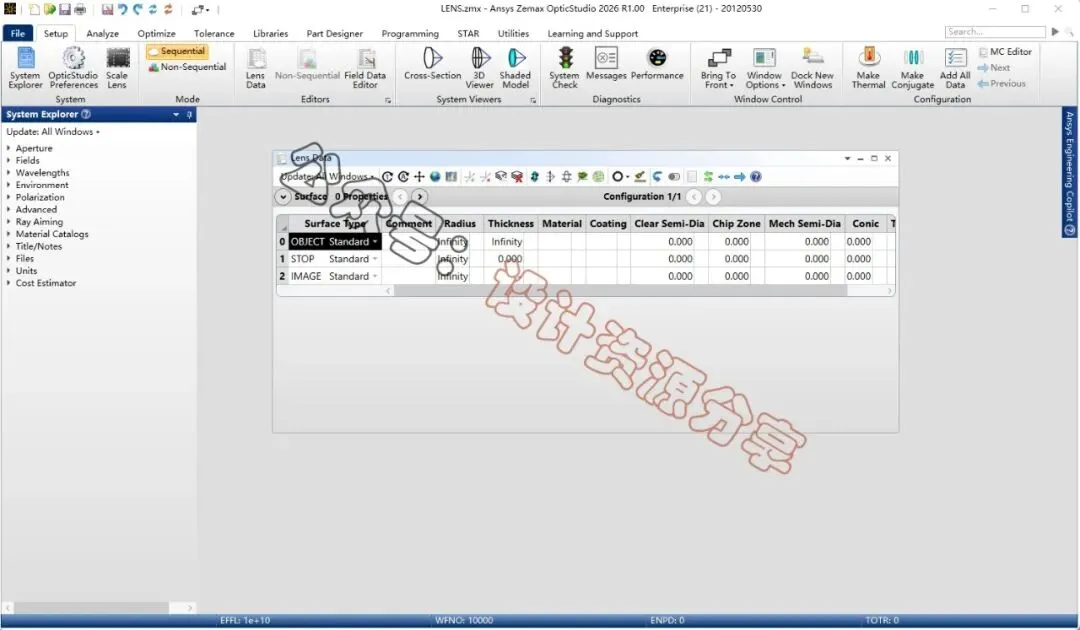Open Bring To Front dropdown
The image size is (1080, 630).
(718, 67)
